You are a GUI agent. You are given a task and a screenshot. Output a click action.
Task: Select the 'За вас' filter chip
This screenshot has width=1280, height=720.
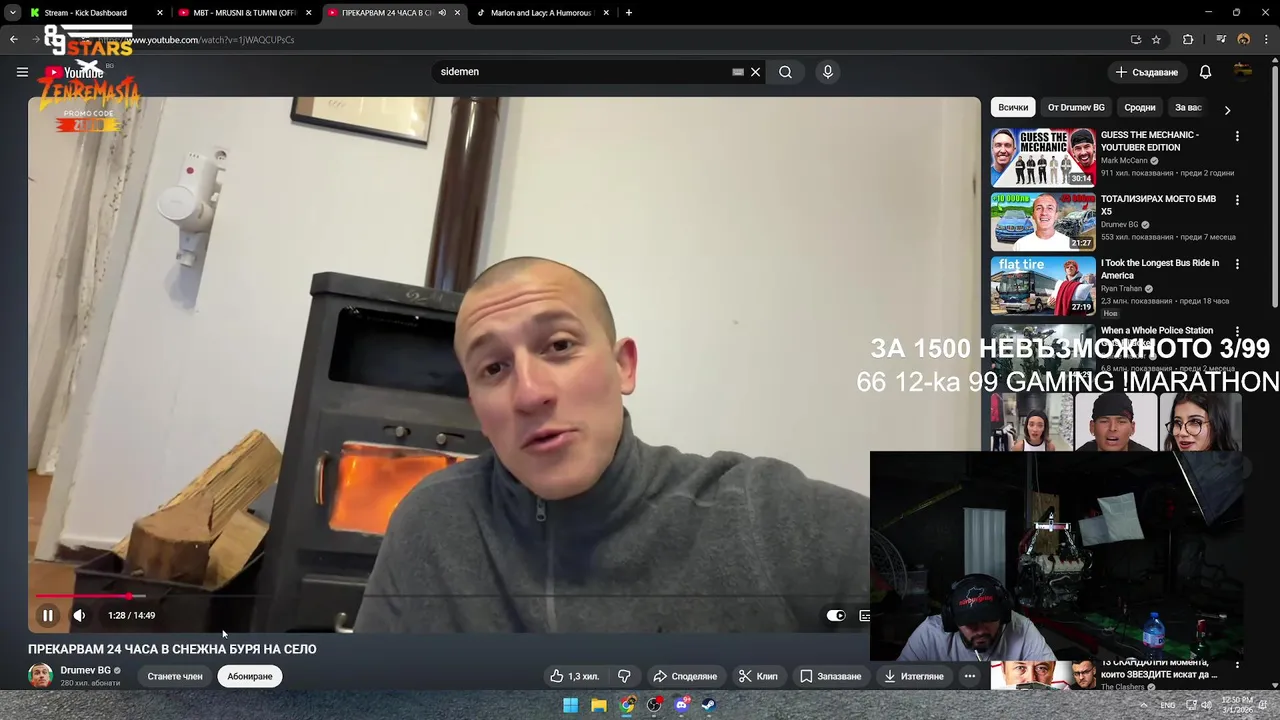[1188, 107]
